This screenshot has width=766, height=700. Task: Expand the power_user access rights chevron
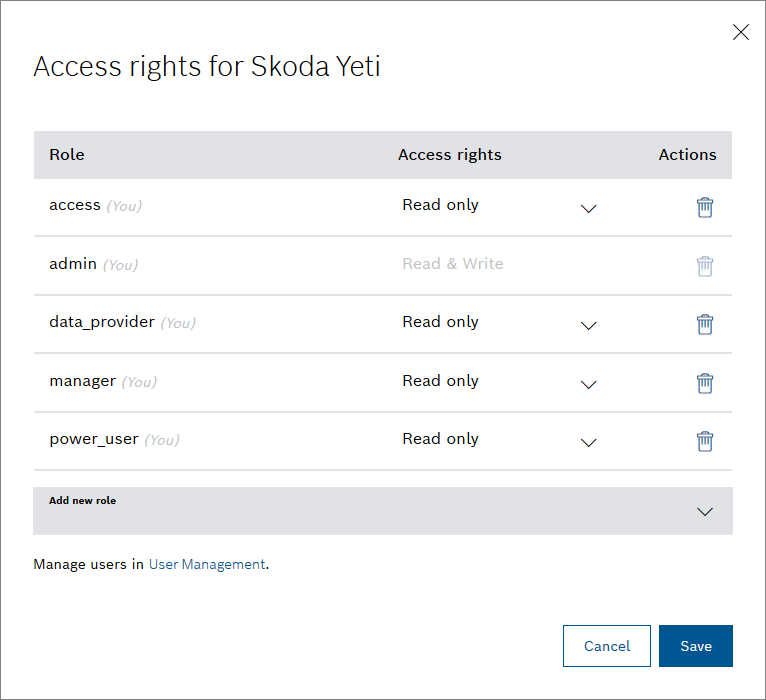pos(589,443)
